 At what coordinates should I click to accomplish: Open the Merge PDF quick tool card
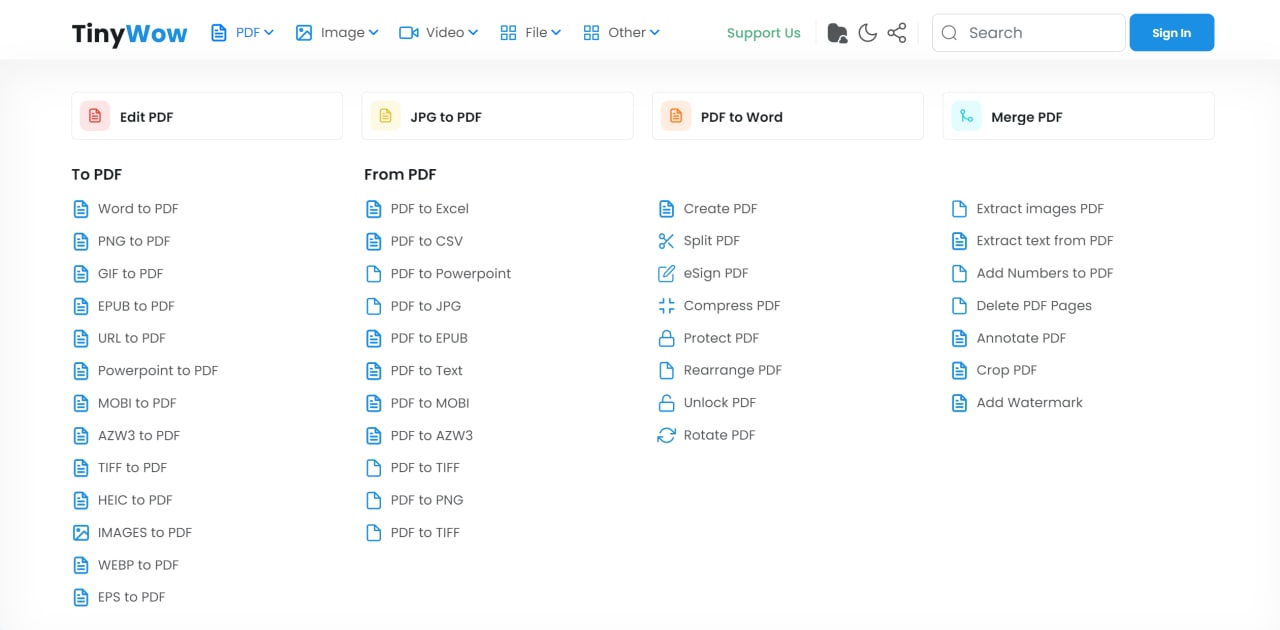pos(1078,117)
